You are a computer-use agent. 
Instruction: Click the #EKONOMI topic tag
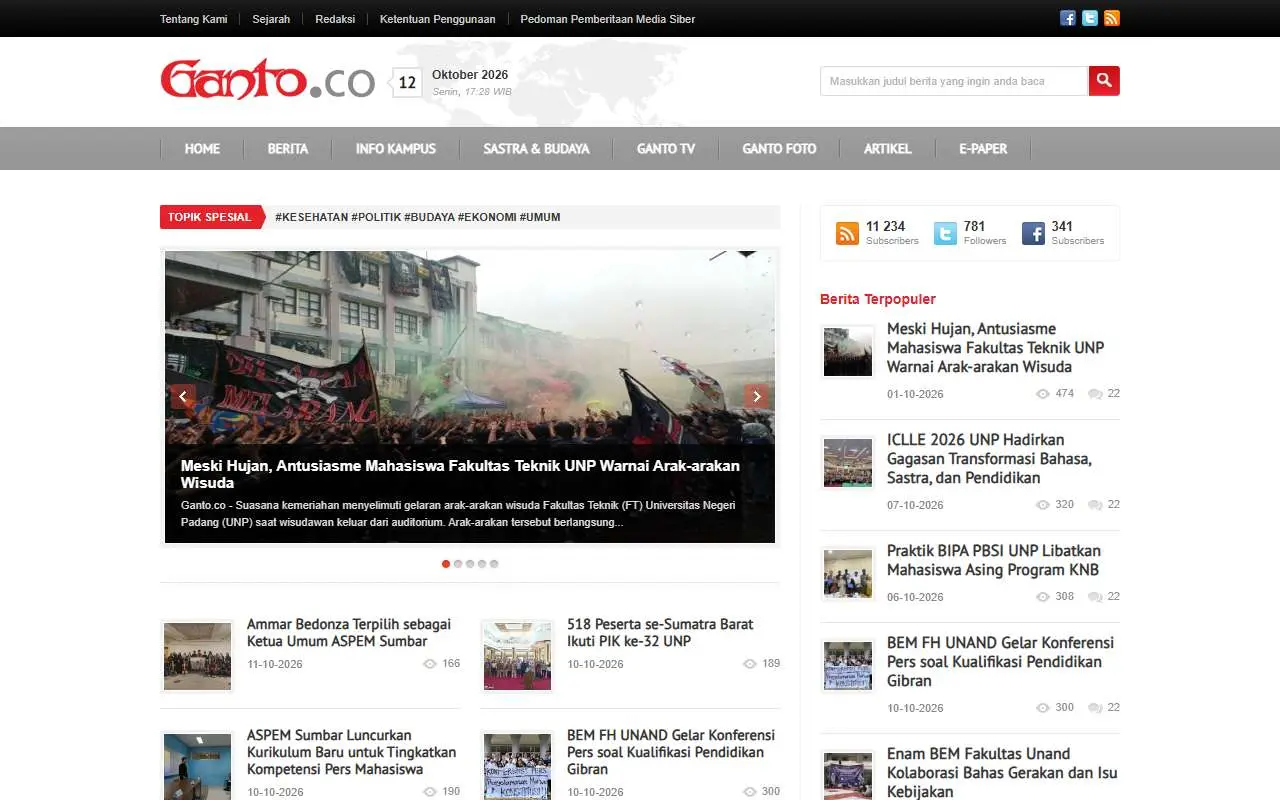pos(487,217)
